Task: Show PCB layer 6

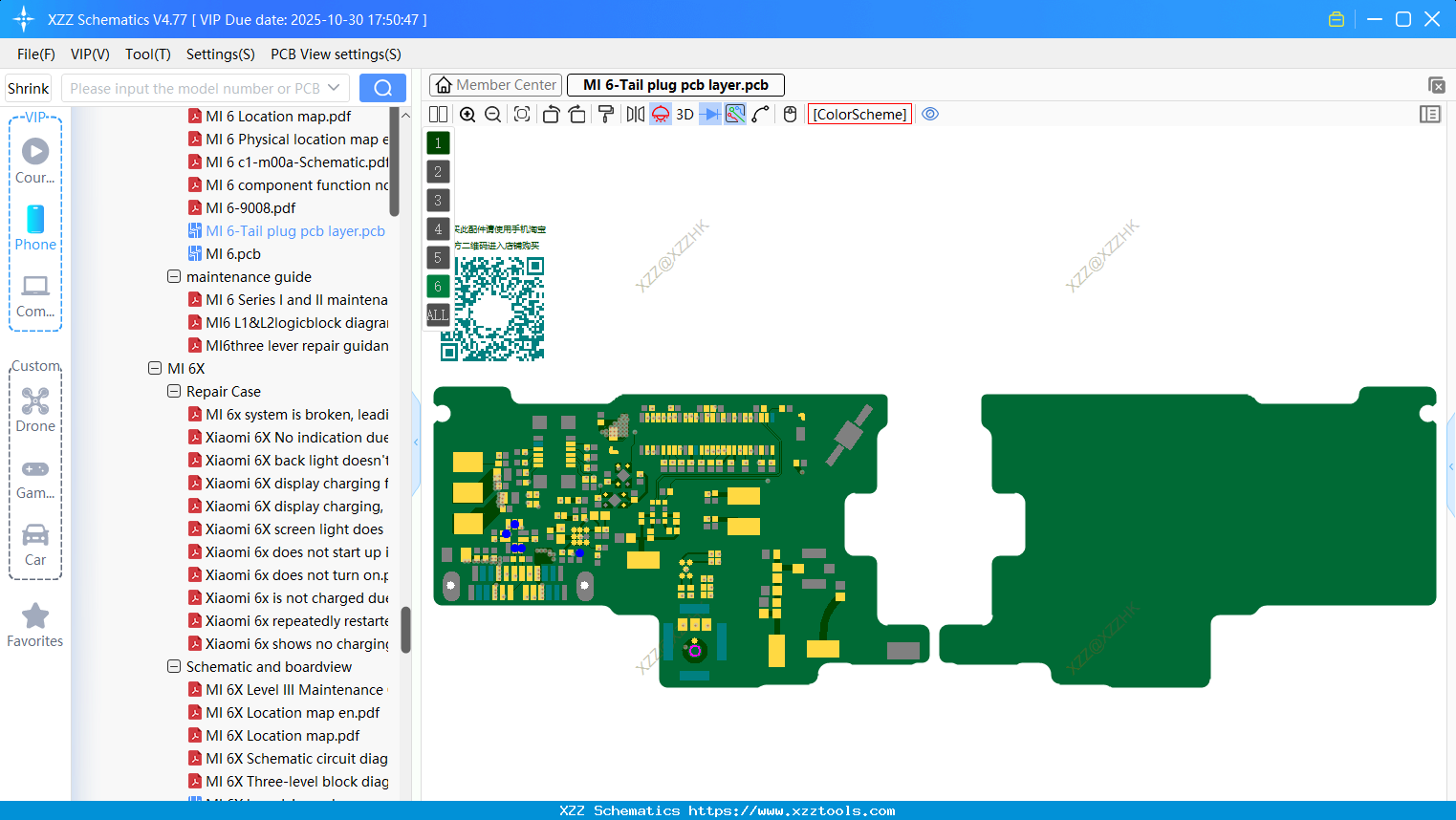Action: 438,287
